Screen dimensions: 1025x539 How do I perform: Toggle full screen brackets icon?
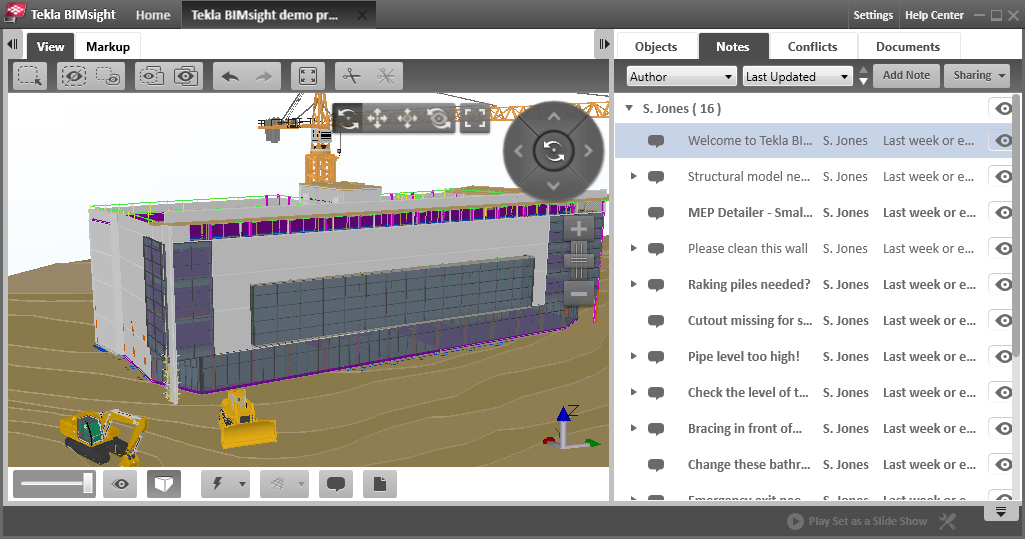(475, 119)
